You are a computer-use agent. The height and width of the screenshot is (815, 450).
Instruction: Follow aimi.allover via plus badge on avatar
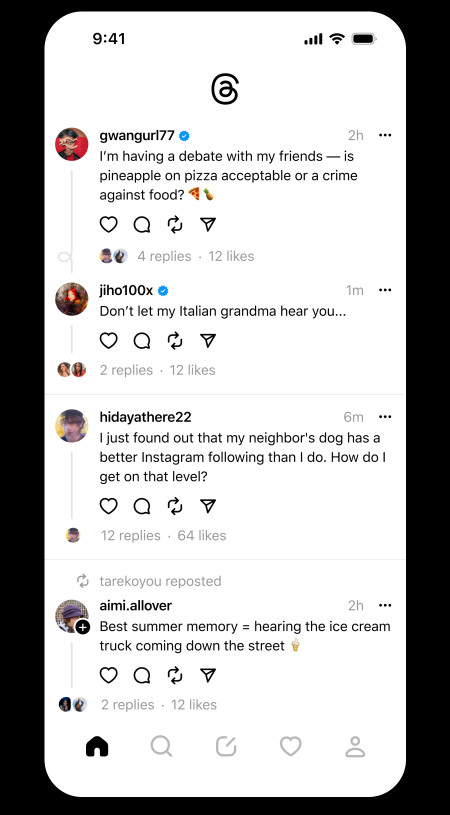click(x=83, y=627)
